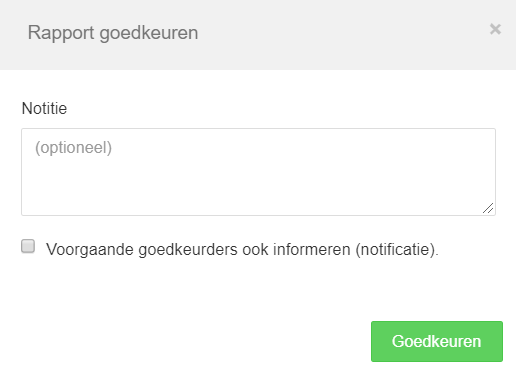This screenshot has height=377, width=516.
Task: Click the checkbox label about notificatie
Action: 242,250
